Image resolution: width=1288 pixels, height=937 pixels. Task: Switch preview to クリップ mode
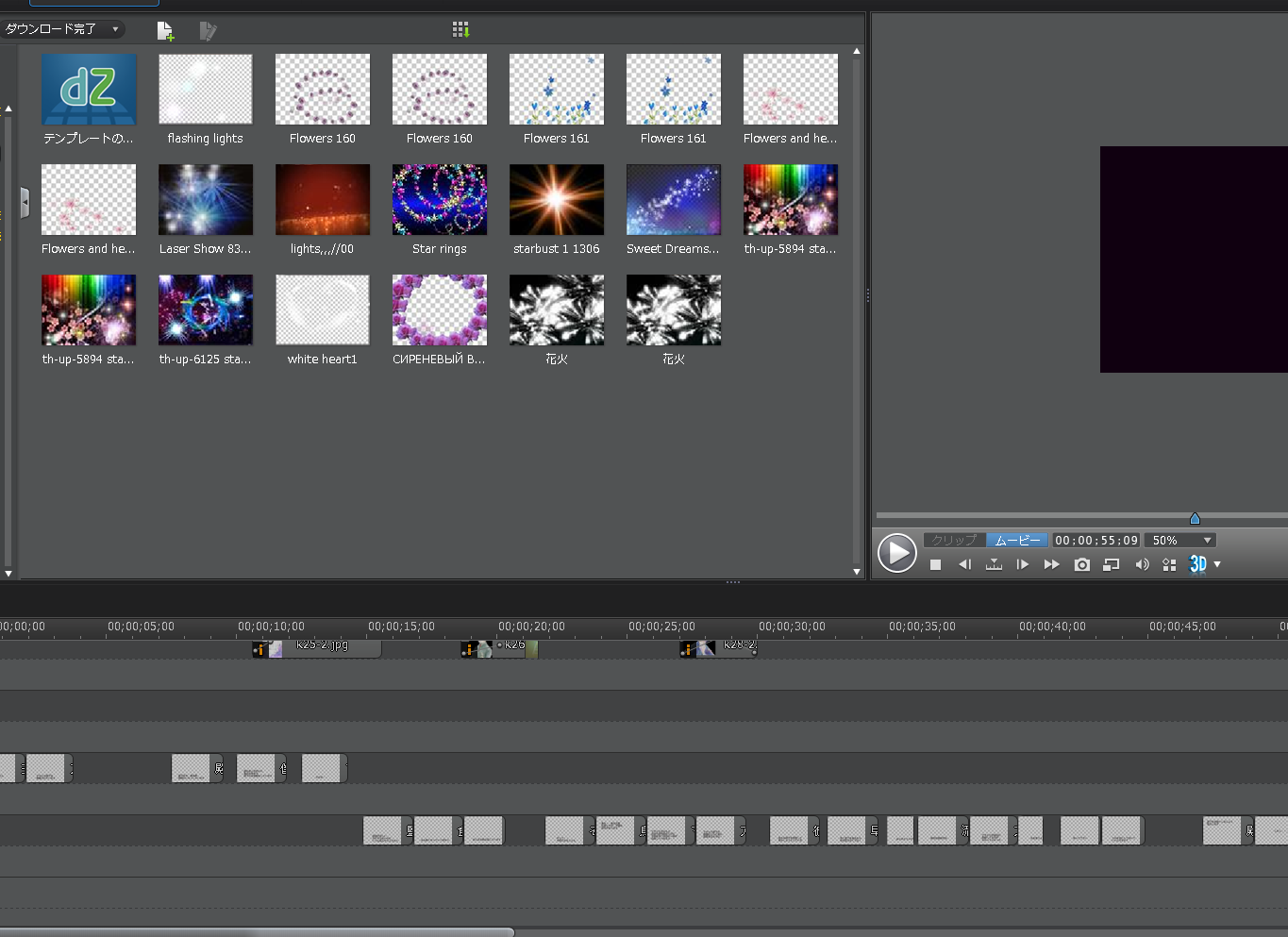(954, 541)
